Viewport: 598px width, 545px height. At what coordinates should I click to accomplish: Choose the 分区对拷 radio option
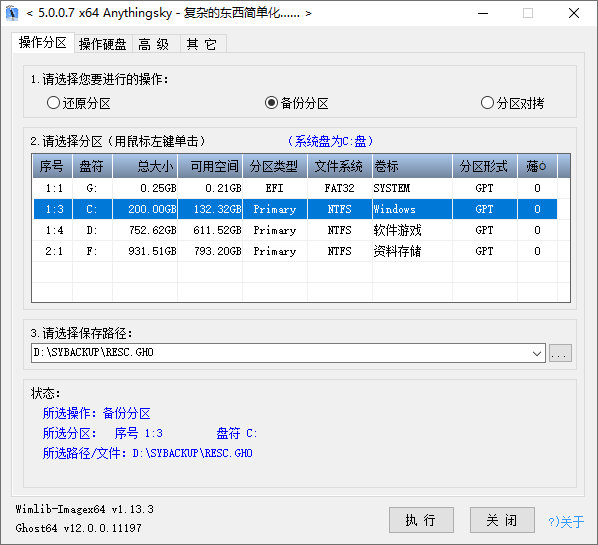point(512,103)
